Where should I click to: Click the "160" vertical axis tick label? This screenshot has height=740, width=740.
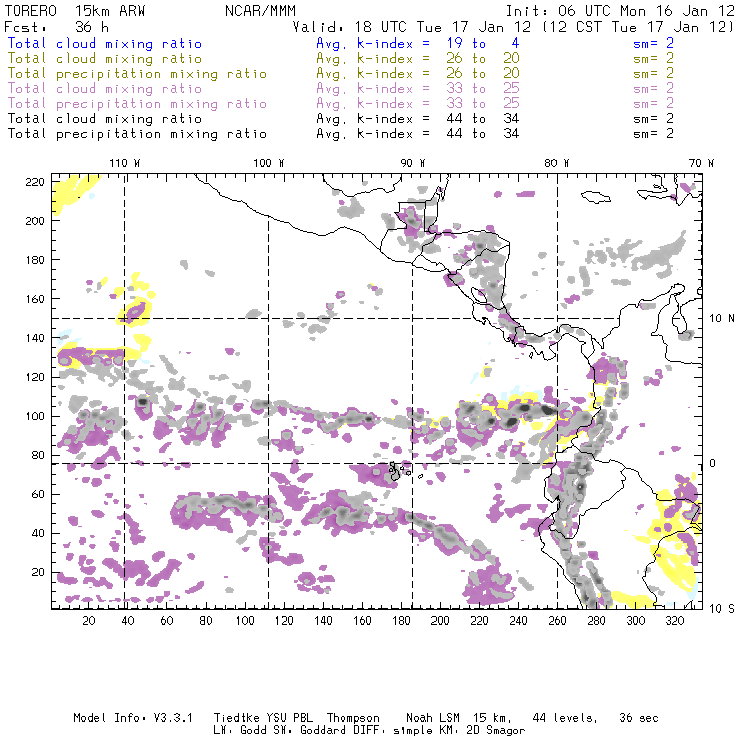pyautogui.click(x=34, y=299)
